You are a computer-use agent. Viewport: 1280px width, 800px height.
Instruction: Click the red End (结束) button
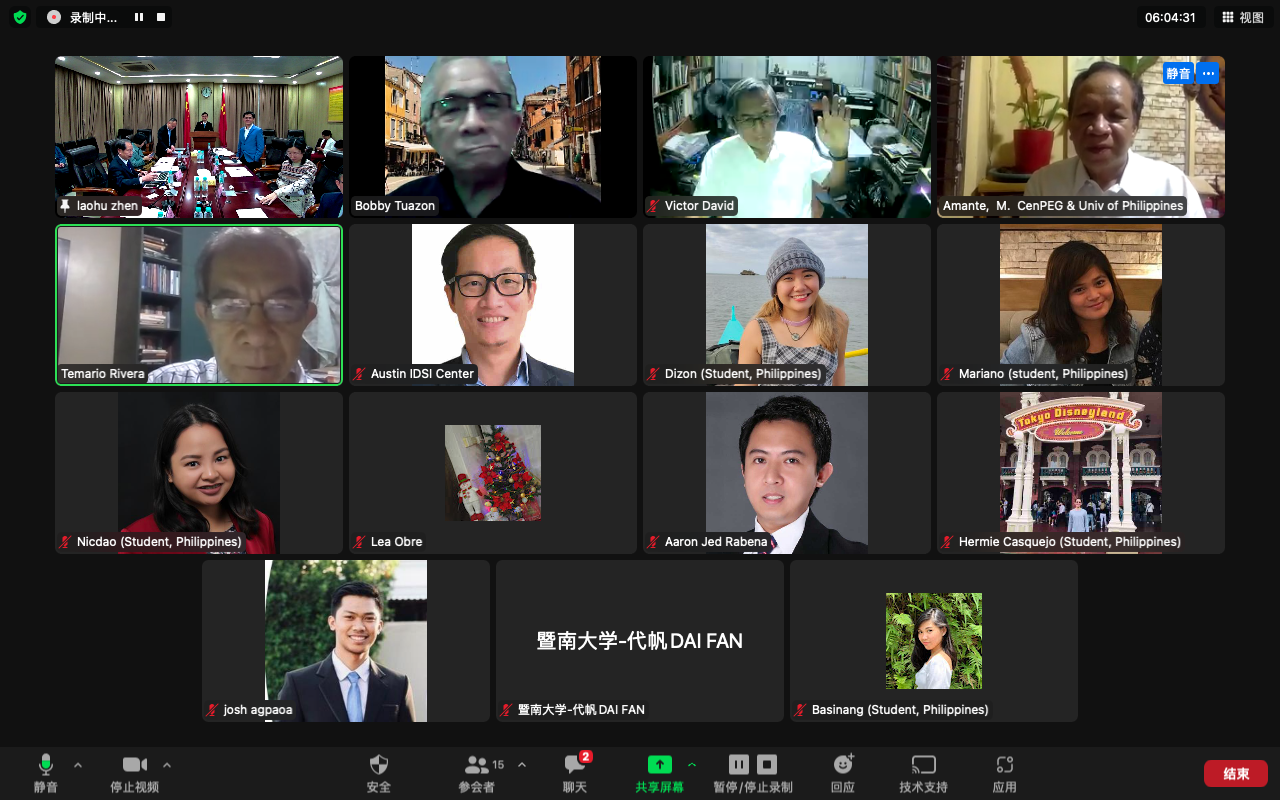pyautogui.click(x=1235, y=773)
